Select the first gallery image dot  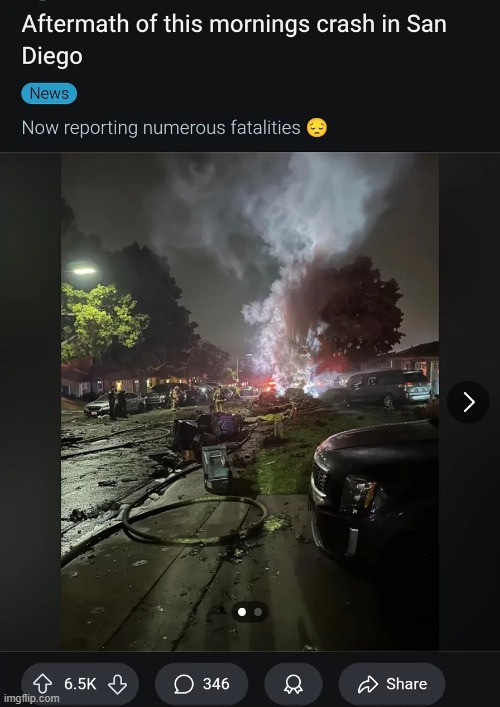pyautogui.click(x=242, y=612)
